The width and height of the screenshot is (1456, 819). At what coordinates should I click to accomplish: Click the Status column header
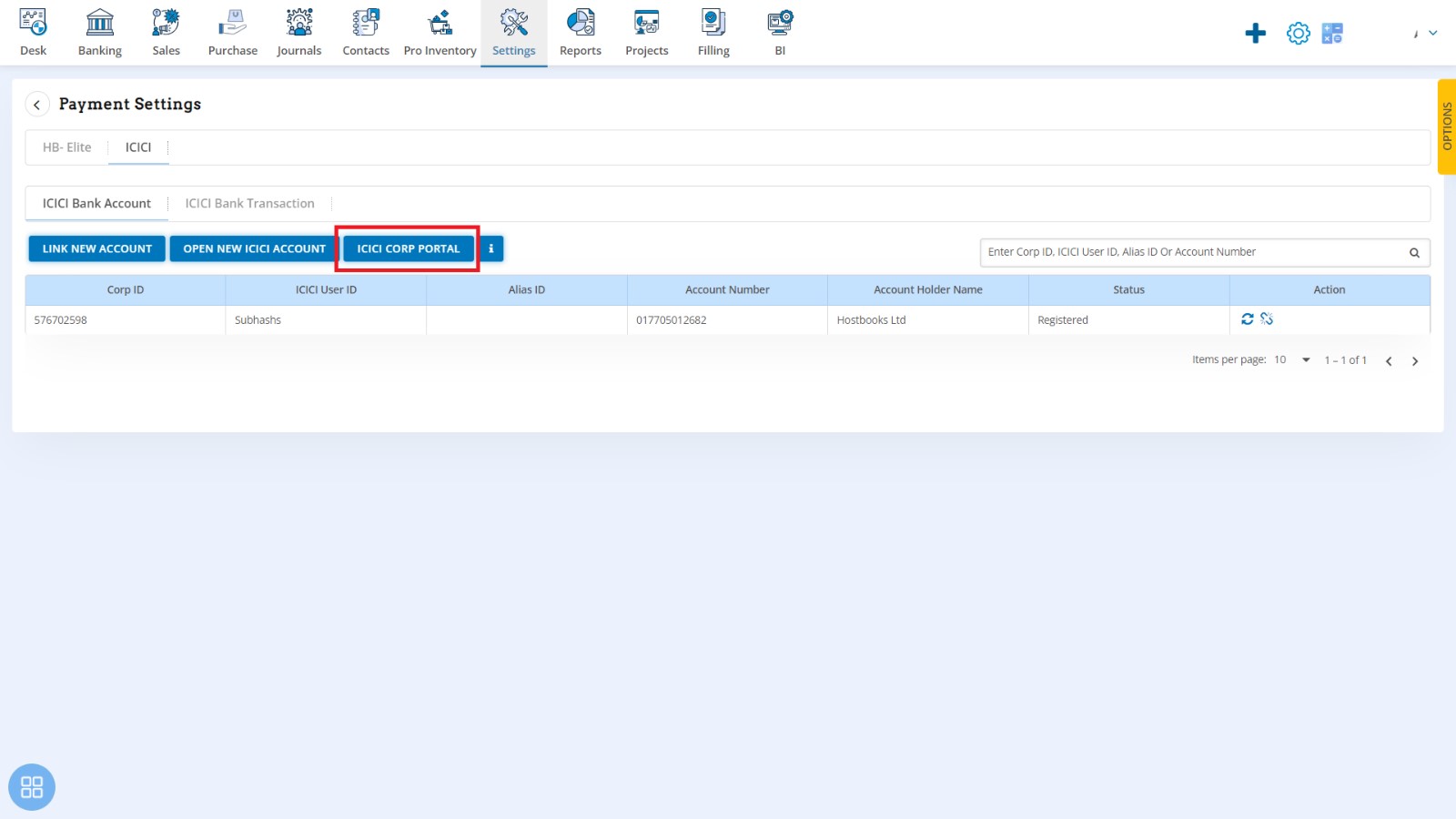1129,290
